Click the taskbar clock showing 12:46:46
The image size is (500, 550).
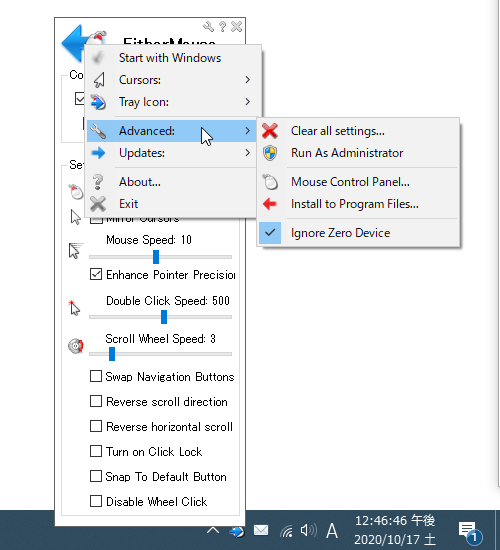(395, 521)
